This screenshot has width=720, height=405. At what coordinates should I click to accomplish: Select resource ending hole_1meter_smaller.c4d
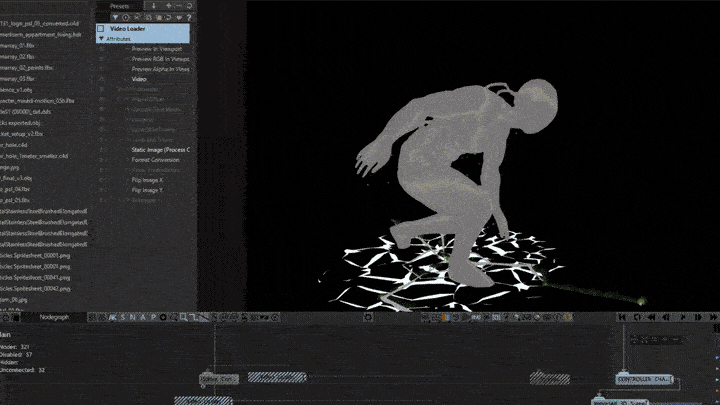click(34, 156)
